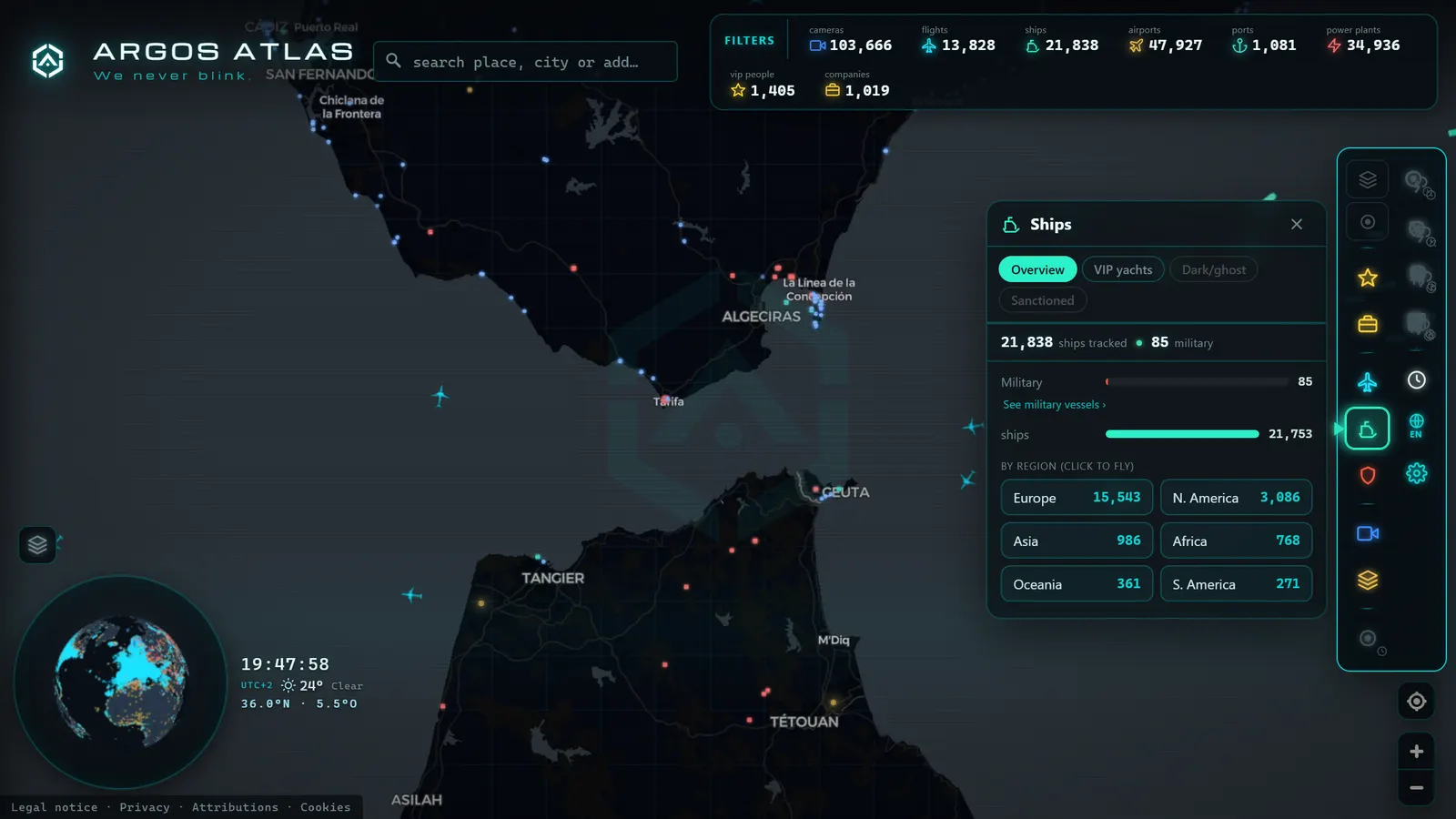Zoom out with the minus button
Image resolution: width=1456 pixels, height=819 pixels.
(1417, 788)
